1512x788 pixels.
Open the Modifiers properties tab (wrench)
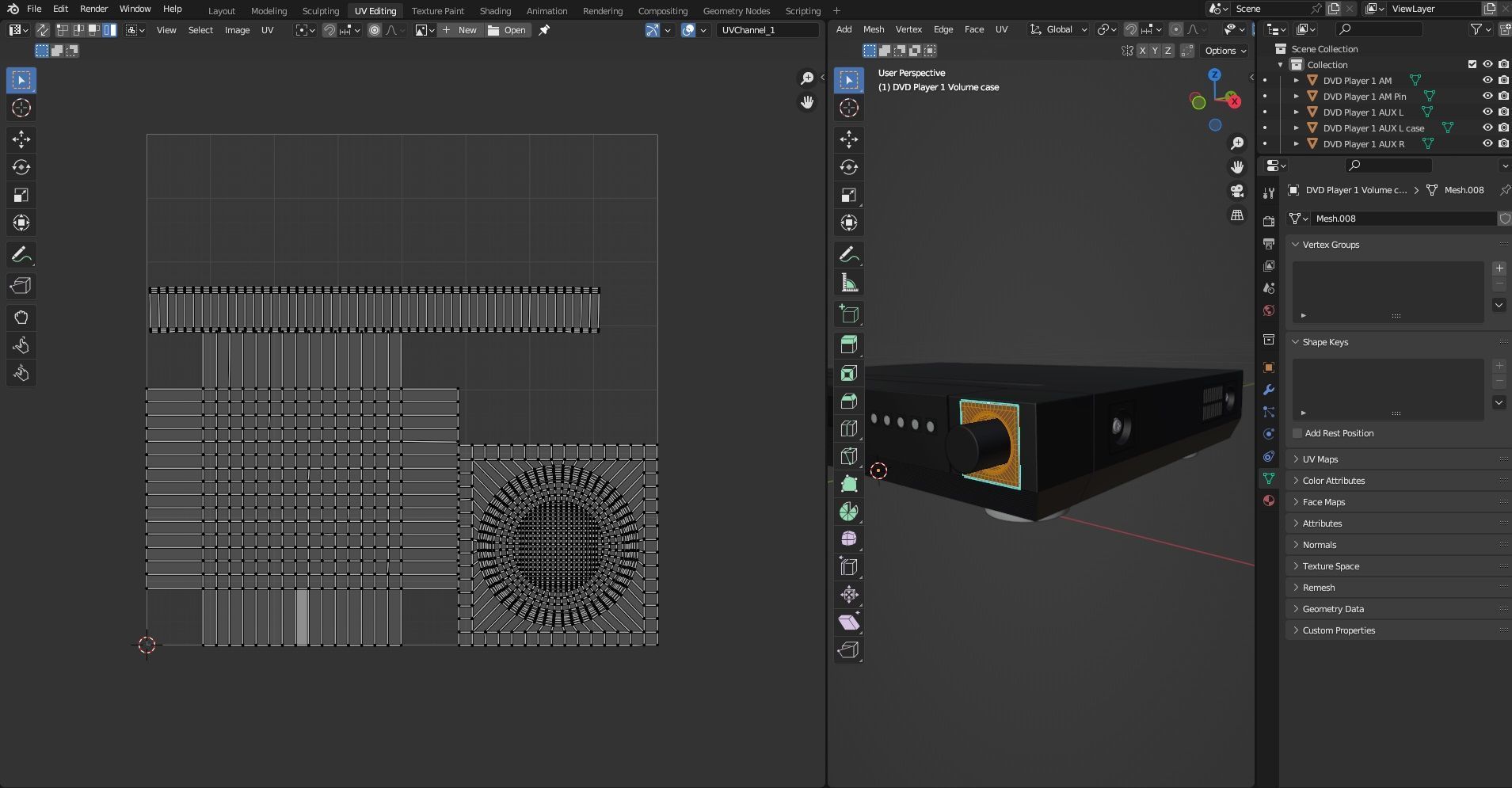pyautogui.click(x=1269, y=390)
